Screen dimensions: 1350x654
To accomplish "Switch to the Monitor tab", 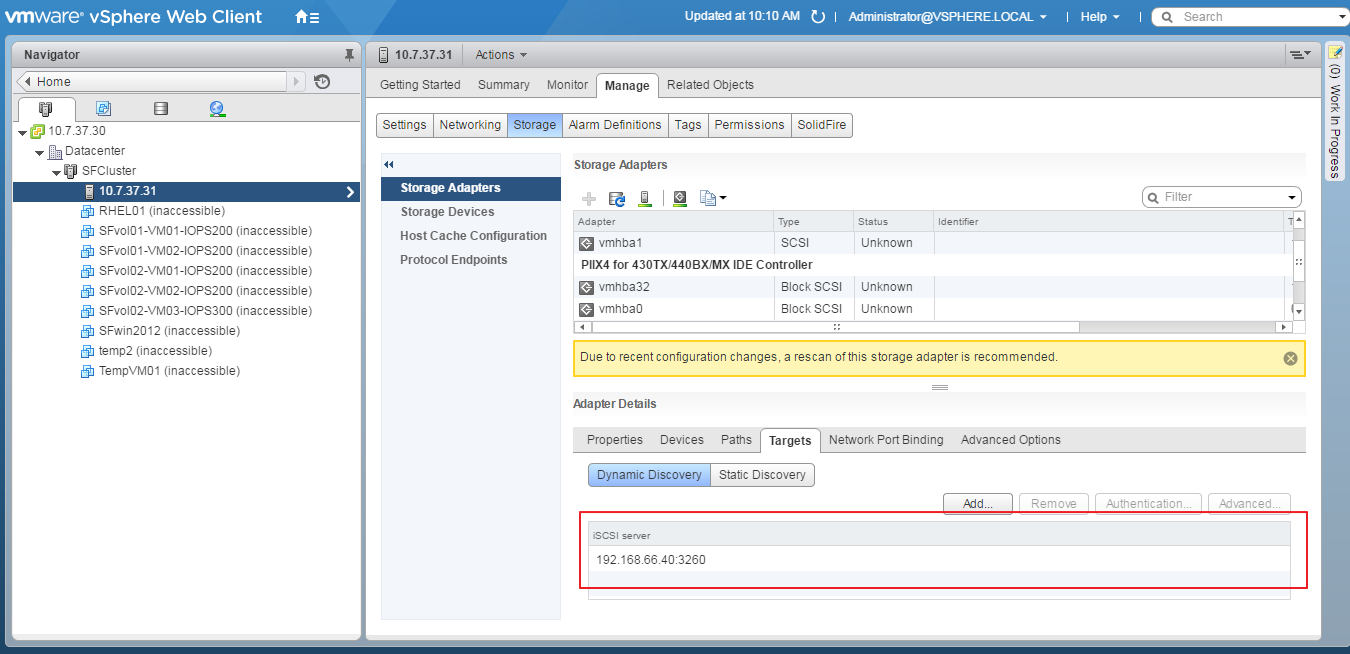I will click(567, 85).
